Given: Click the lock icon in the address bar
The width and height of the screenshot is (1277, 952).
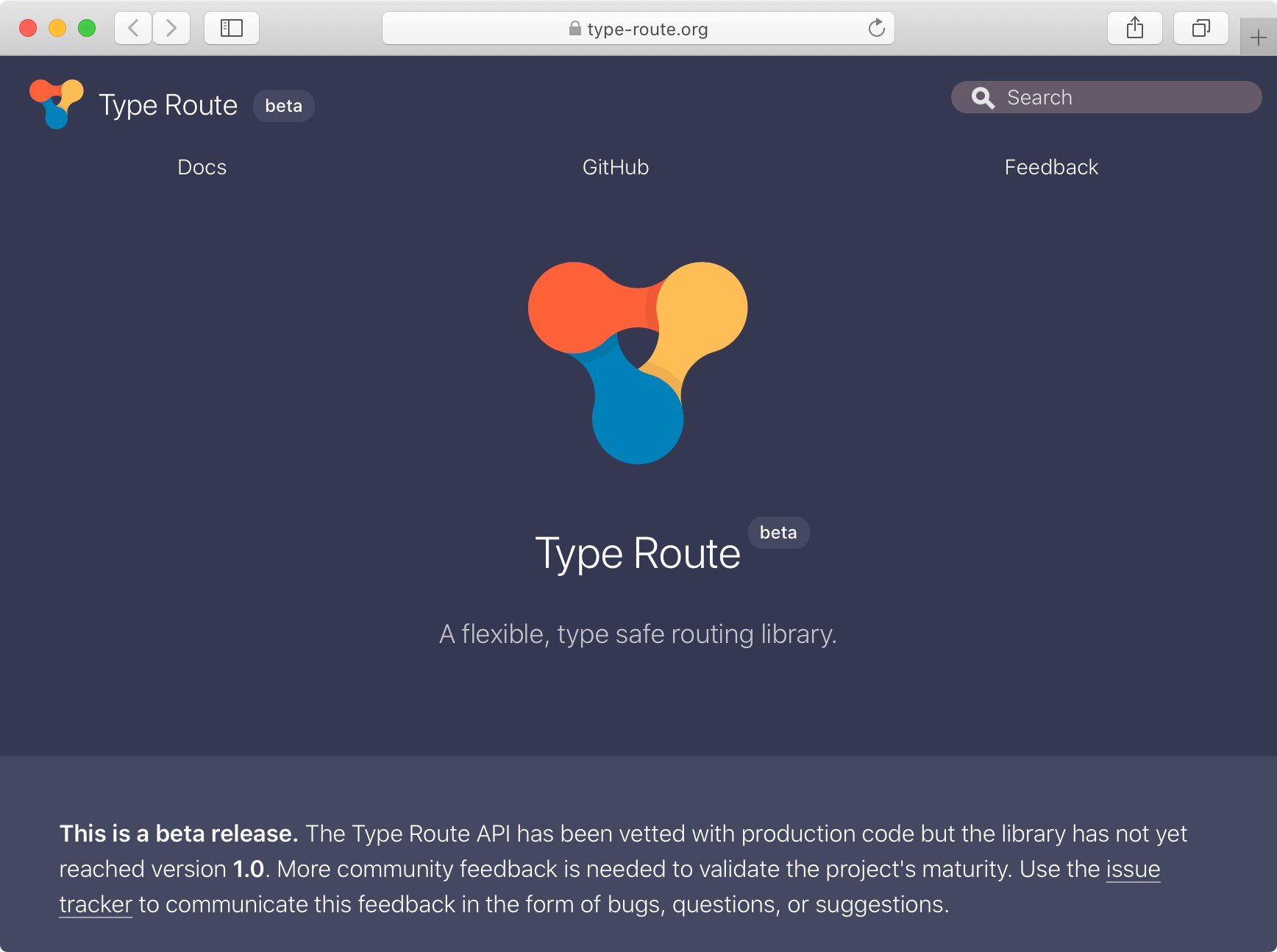Looking at the screenshot, I should point(575,28).
